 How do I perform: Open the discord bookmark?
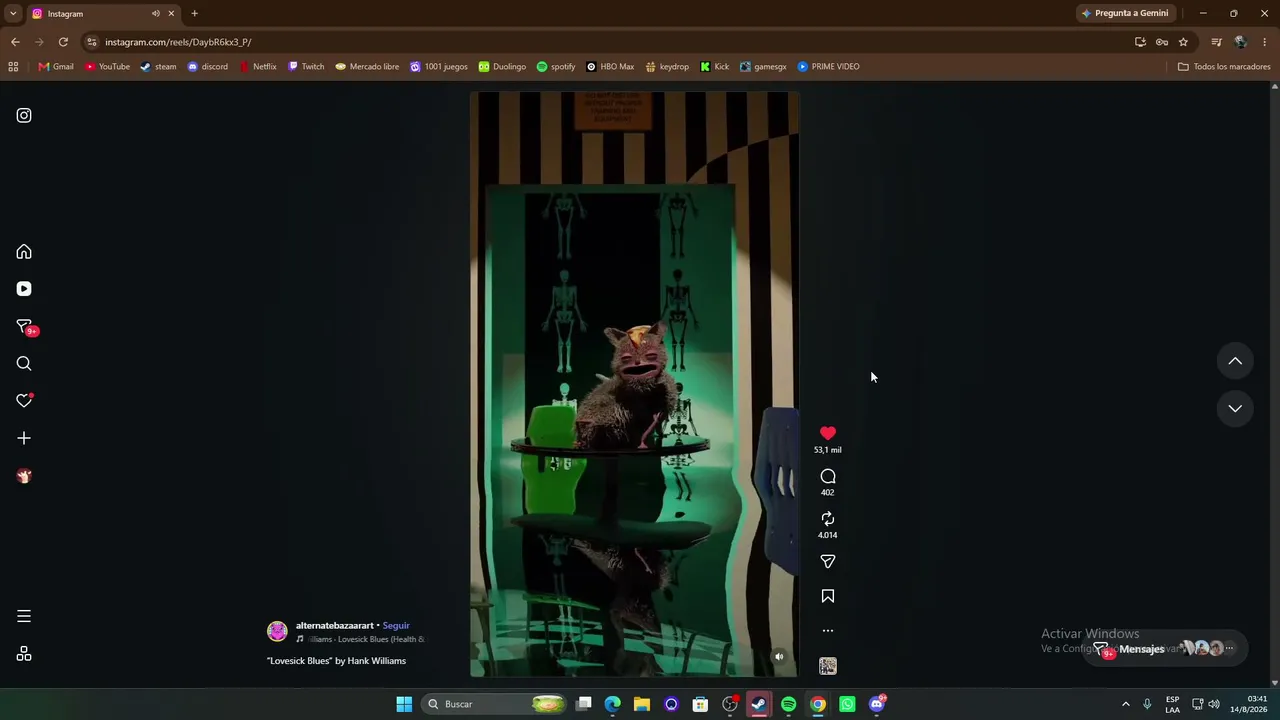pyautogui.click(x=208, y=67)
